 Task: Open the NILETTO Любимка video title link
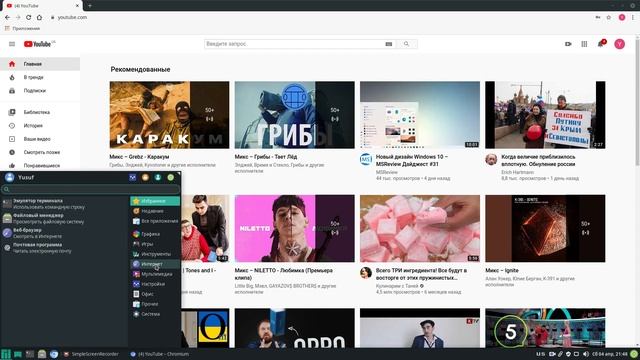point(284,274)
